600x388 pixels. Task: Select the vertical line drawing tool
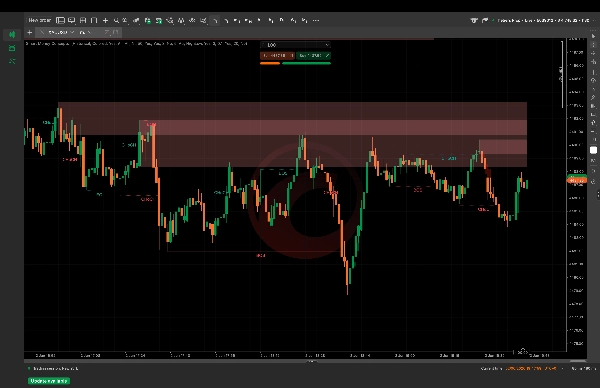593,72
